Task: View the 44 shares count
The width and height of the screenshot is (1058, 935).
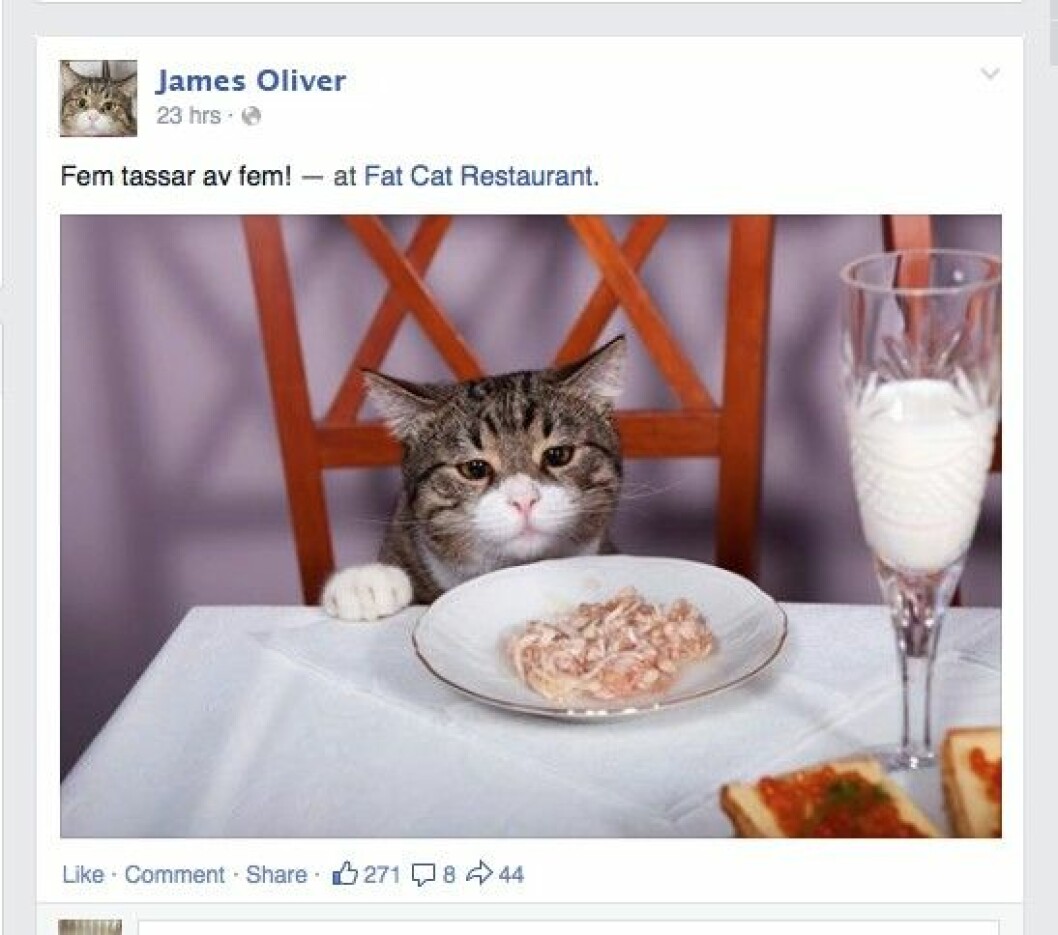Action: [511, 874]
